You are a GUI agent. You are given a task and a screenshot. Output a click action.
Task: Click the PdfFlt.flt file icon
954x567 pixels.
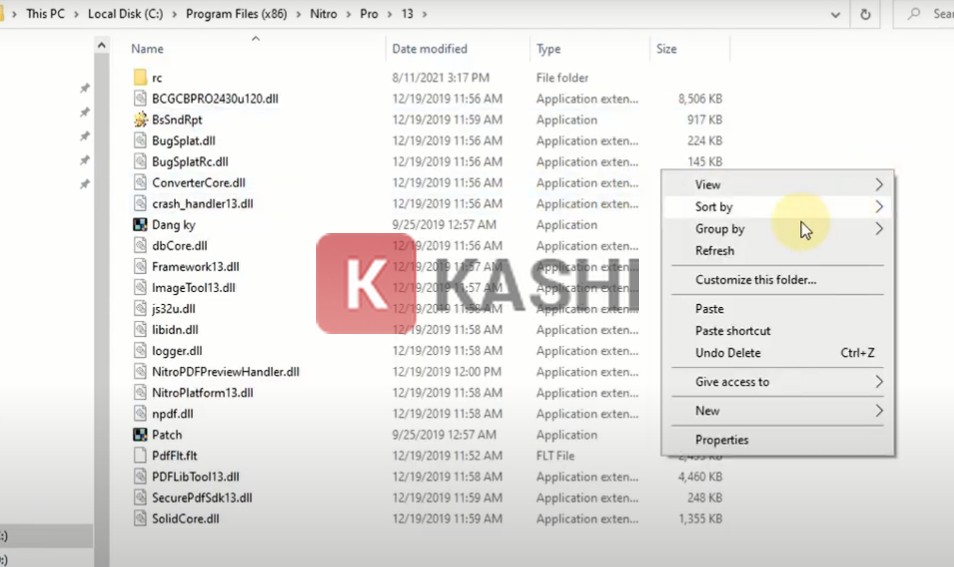[x=140, y=455]
